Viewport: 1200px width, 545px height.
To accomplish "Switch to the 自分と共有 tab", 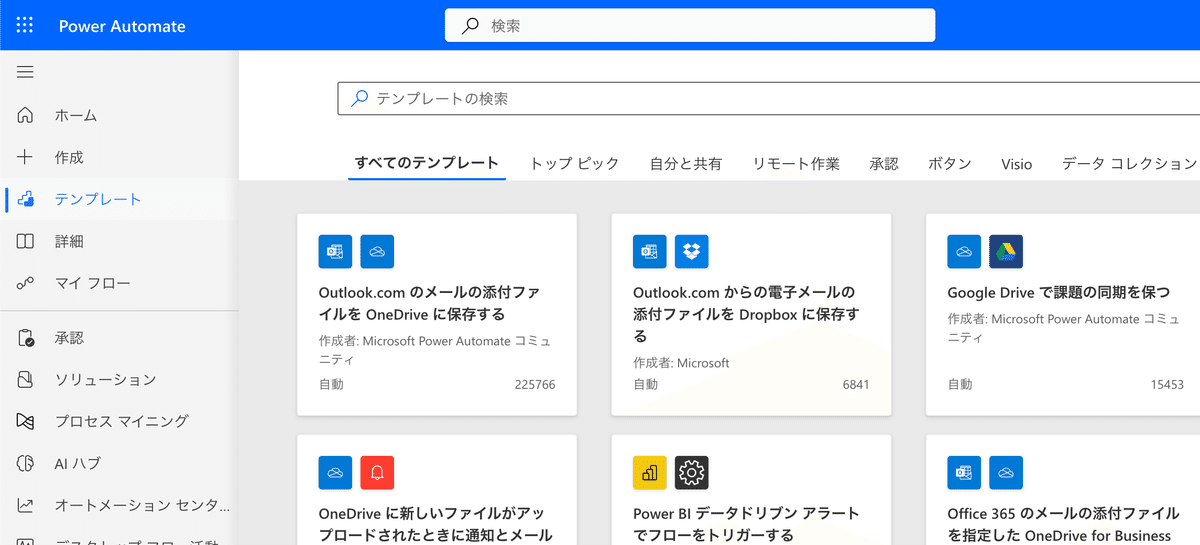I will (686, 163).
